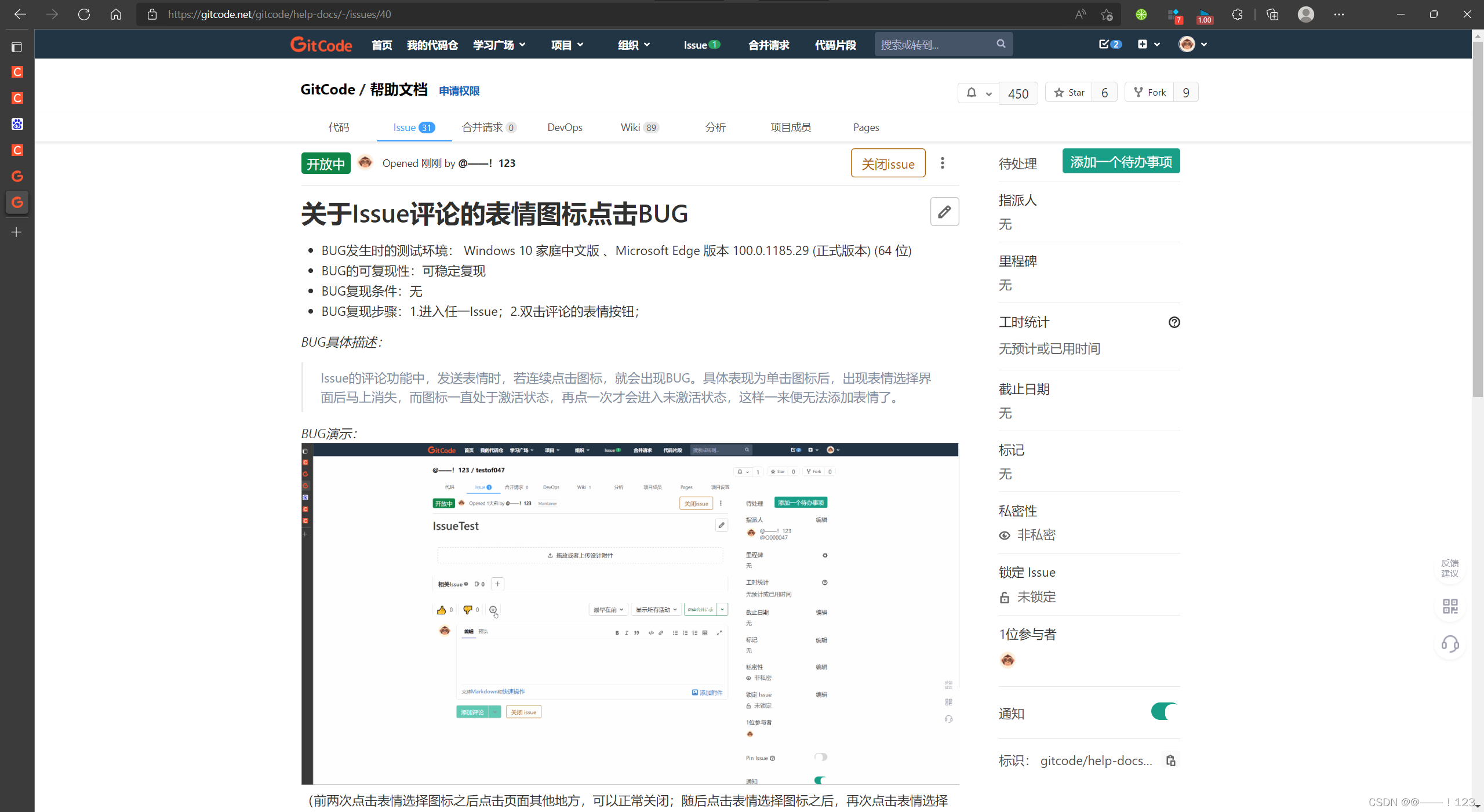Switch to the Wiki tab
The width and height of the screenshot is (1484, 812).
(x=632, y=128)
